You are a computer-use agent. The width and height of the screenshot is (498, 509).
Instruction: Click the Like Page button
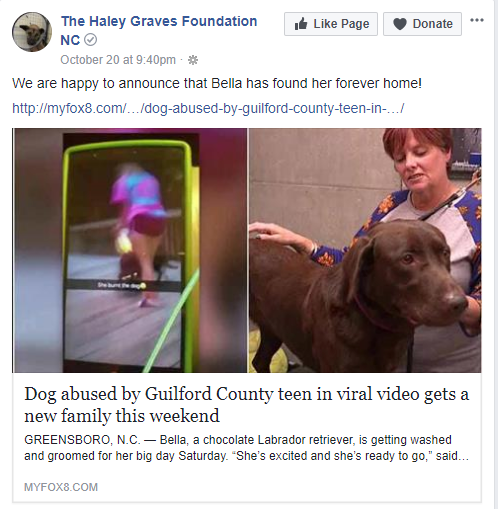point(331,24)
